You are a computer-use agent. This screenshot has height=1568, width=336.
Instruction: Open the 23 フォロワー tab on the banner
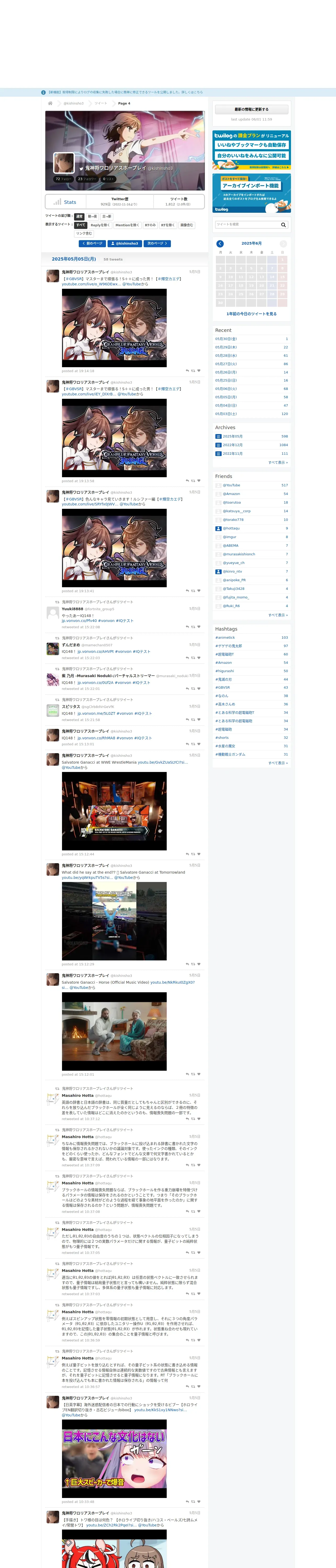pyautogui.click(x=87, y=179)
